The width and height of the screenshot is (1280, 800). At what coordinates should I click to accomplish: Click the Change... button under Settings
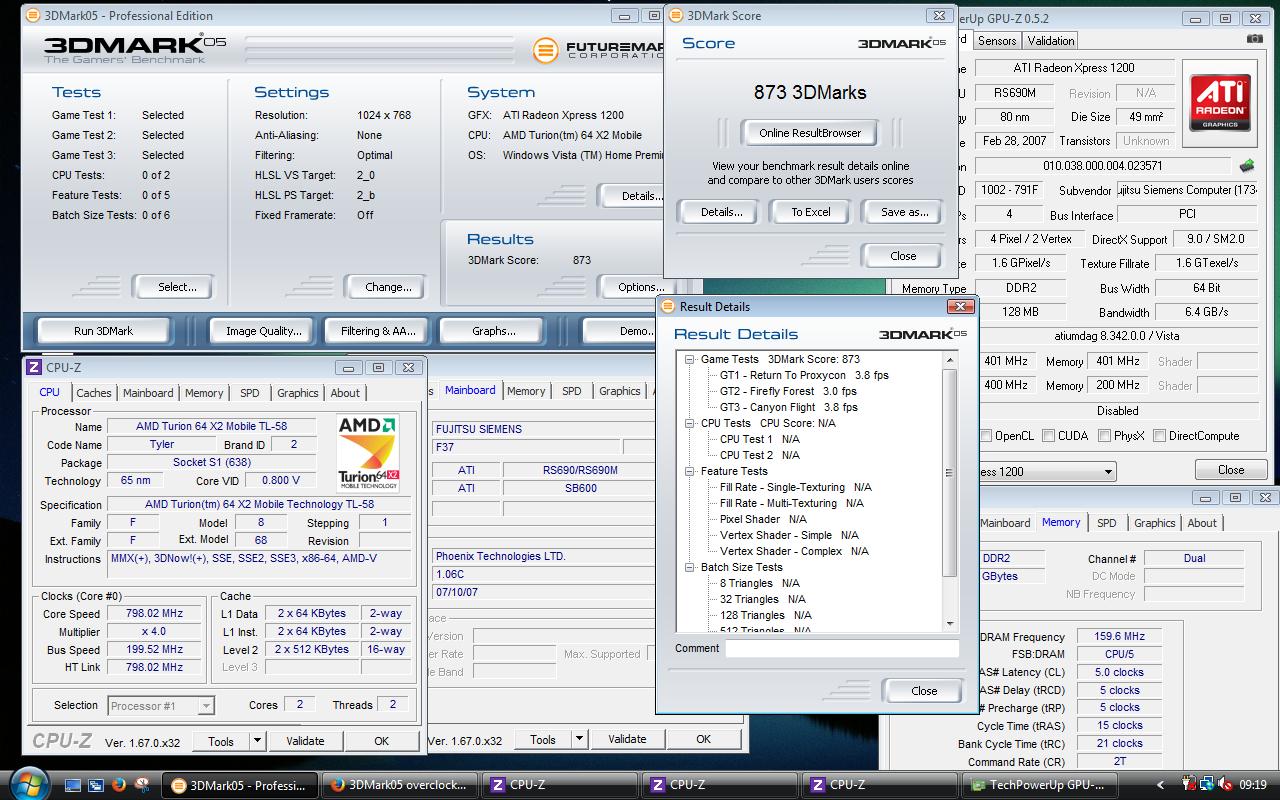point(388,287)
